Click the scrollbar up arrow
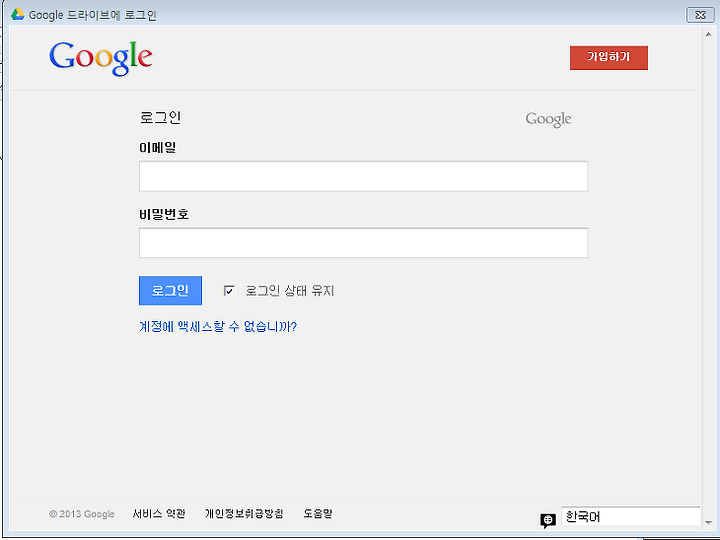720x540 pixels. (708, 34)
